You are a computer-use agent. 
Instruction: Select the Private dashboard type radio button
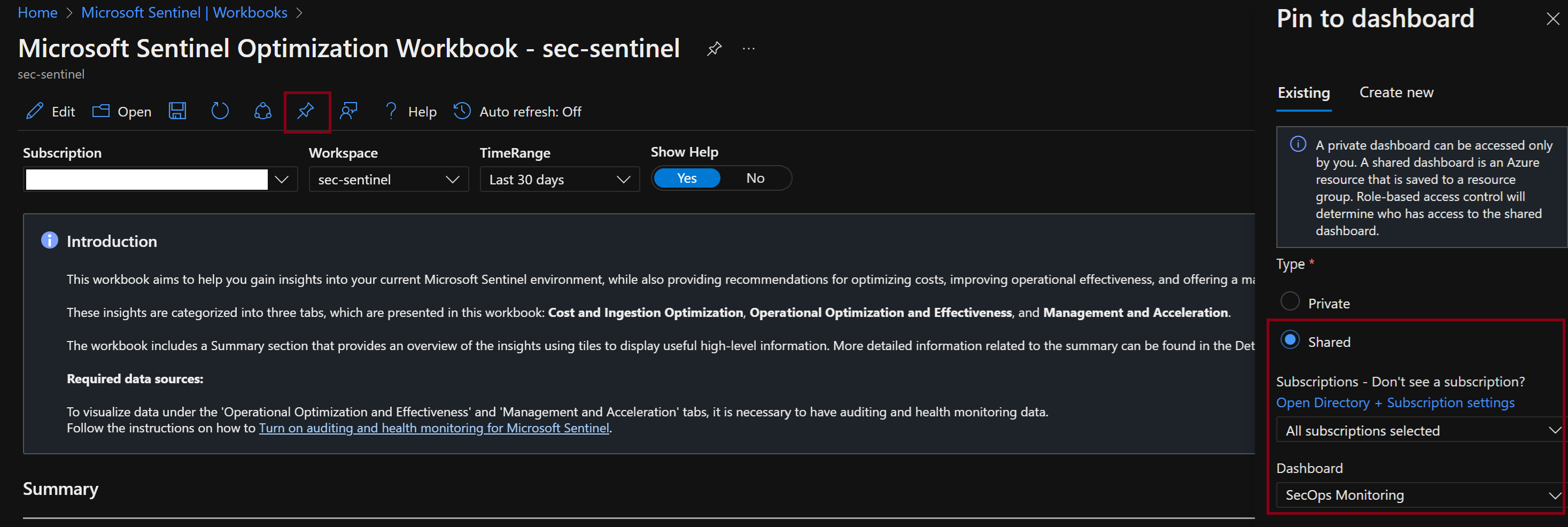point(1290,301)
